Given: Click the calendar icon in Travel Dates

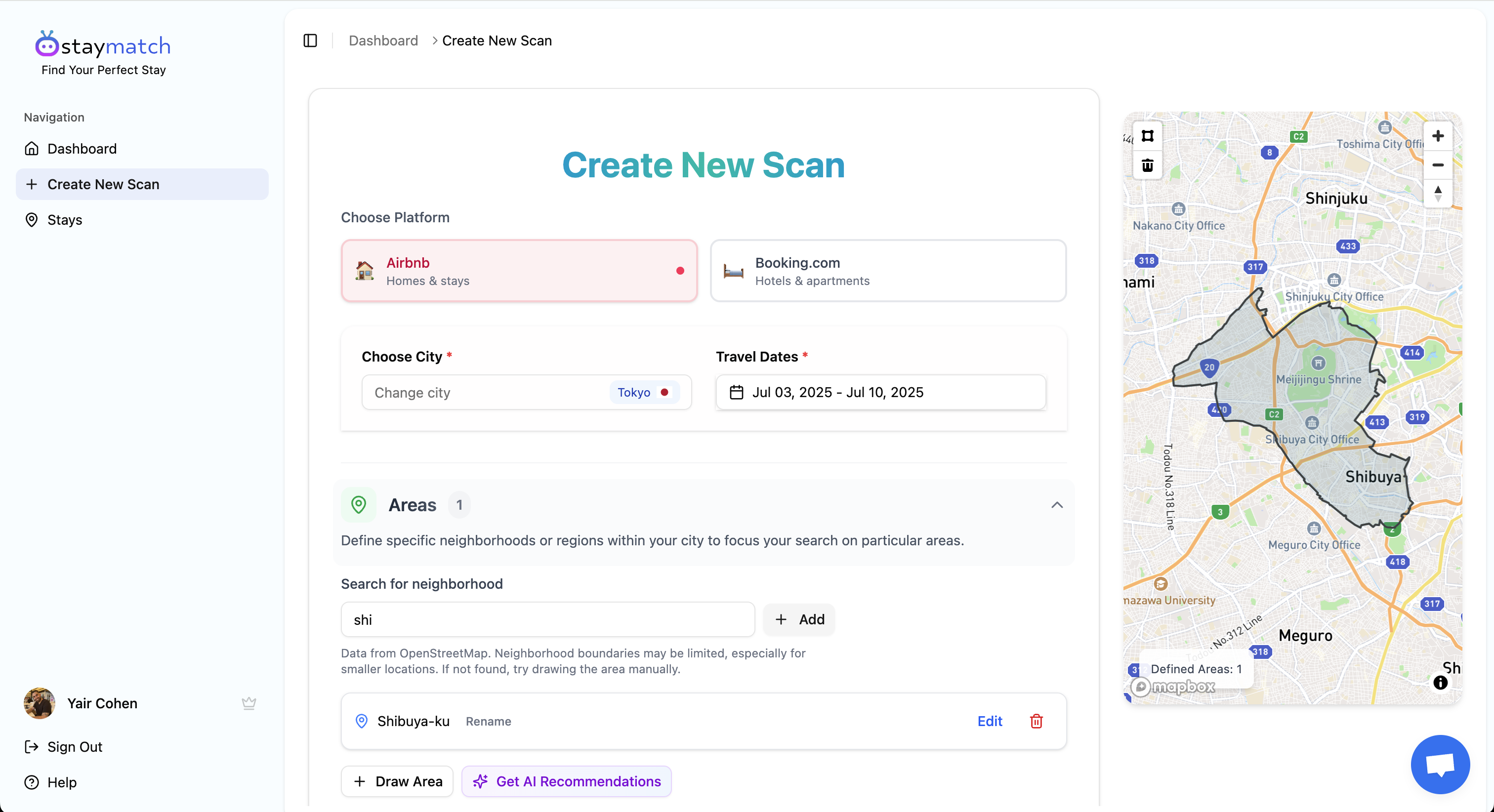Looking at the screenshot, I should point(736,393).
